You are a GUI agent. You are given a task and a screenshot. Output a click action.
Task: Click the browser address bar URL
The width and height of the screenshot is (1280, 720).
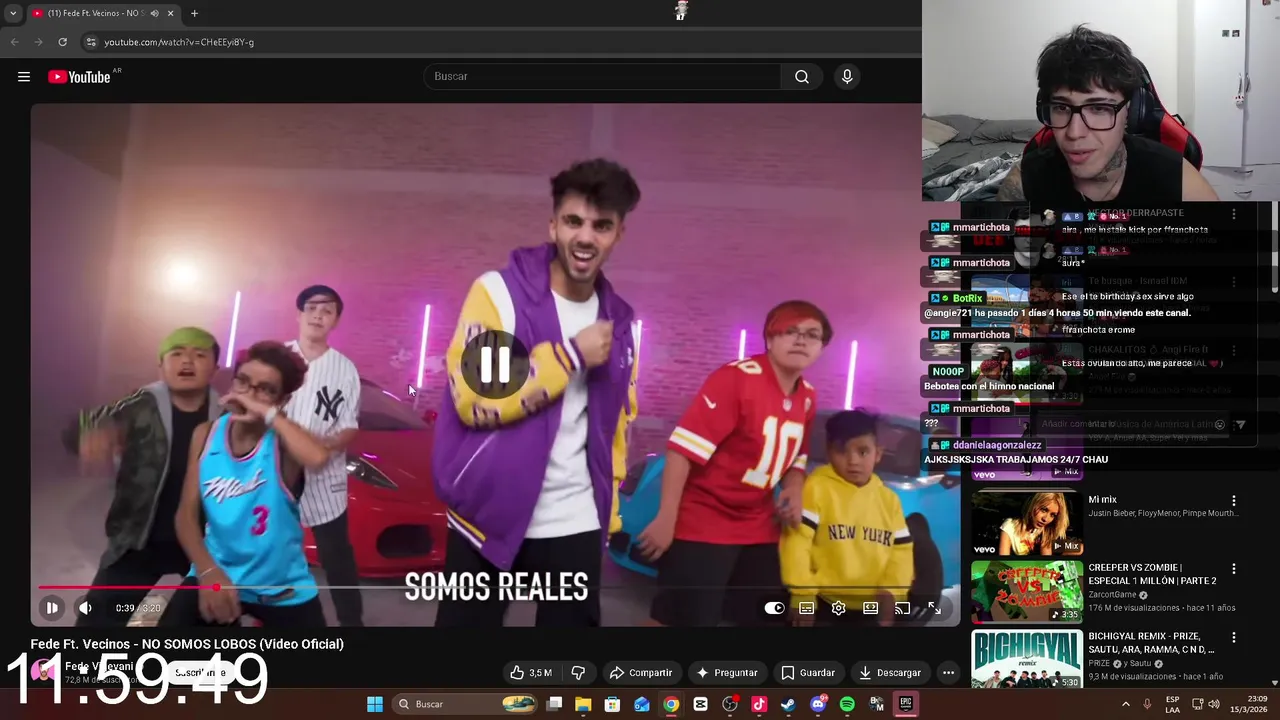(x=179, y=42)
